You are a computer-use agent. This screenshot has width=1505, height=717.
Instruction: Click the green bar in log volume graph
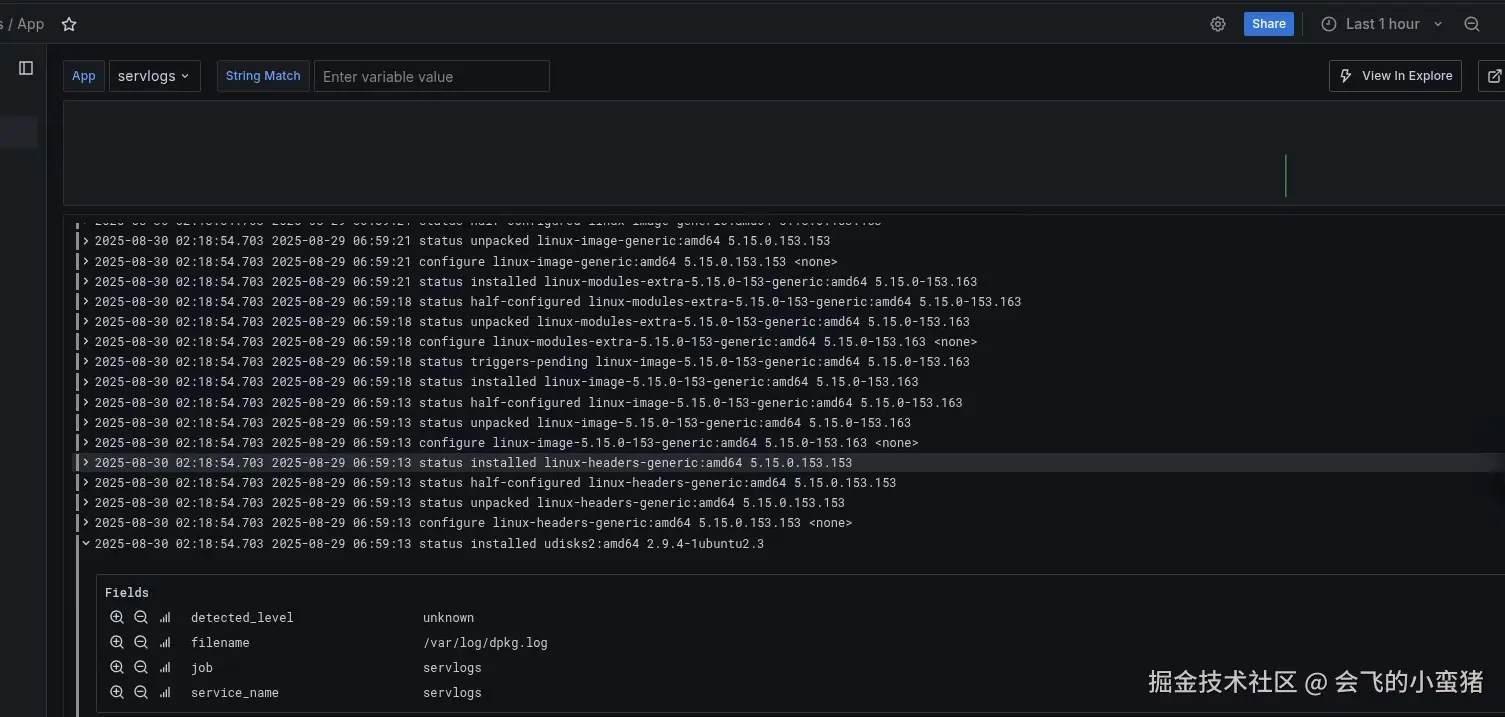click(1285, 176)
